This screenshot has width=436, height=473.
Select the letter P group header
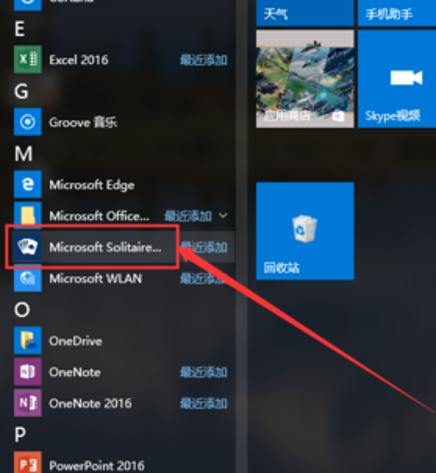coord(20,435)
